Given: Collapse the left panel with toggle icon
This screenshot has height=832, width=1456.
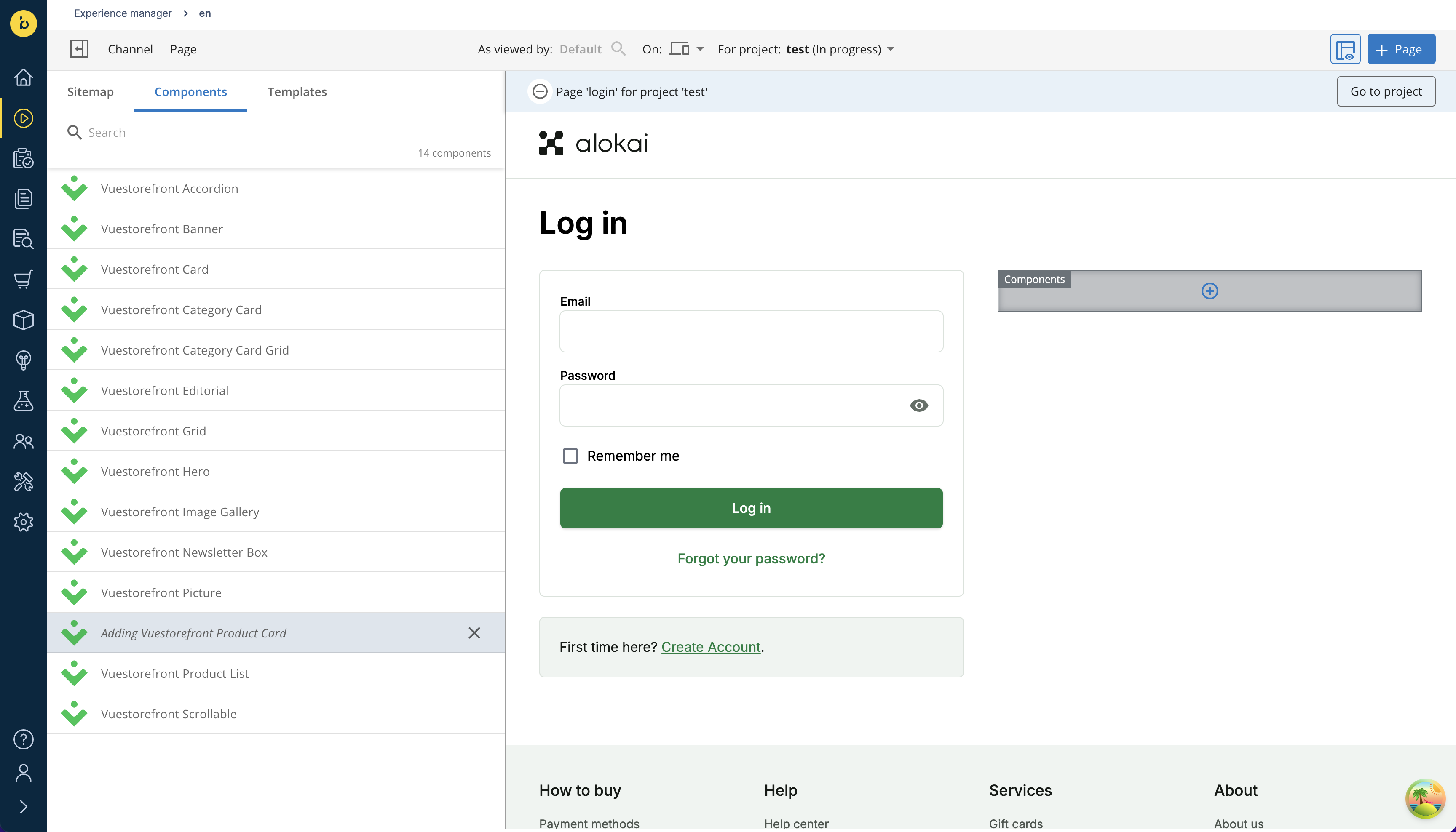Looking at the screenshot, I should (79, 49).
